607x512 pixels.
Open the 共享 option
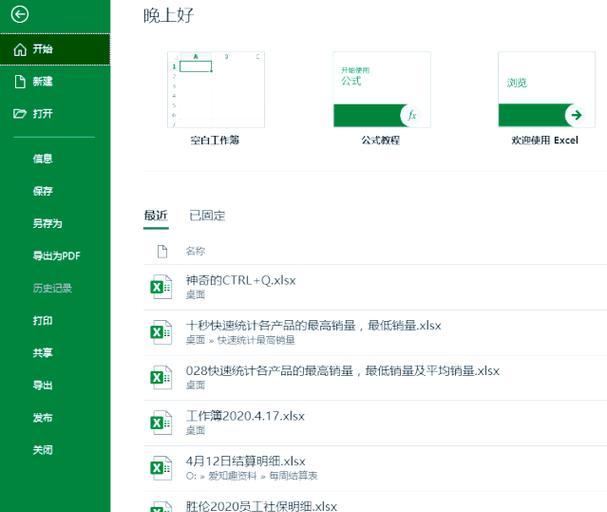[x=43, y=353]
